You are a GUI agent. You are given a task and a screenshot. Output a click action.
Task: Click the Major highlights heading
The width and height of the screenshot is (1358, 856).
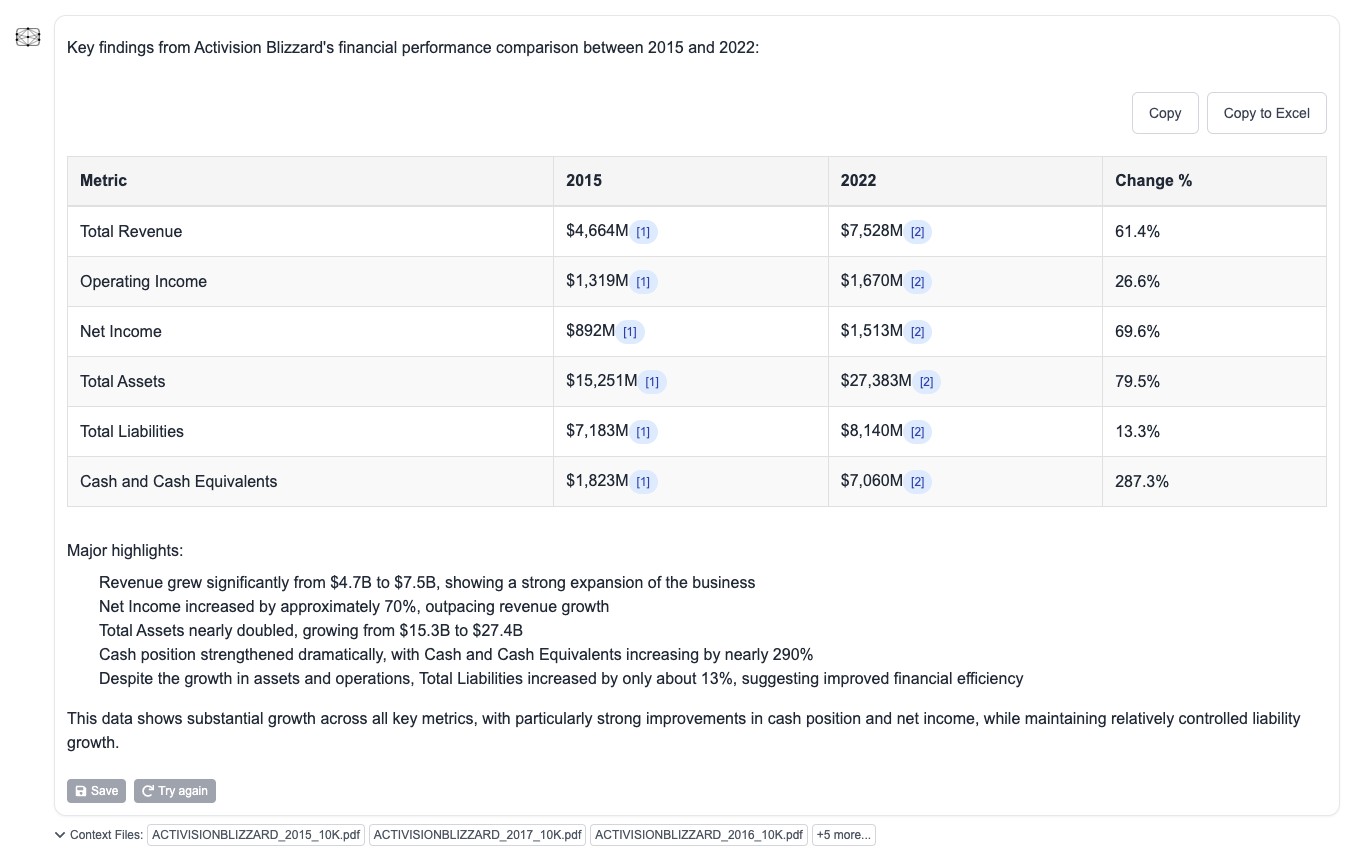pyautogui.click(x=125, y=550)
